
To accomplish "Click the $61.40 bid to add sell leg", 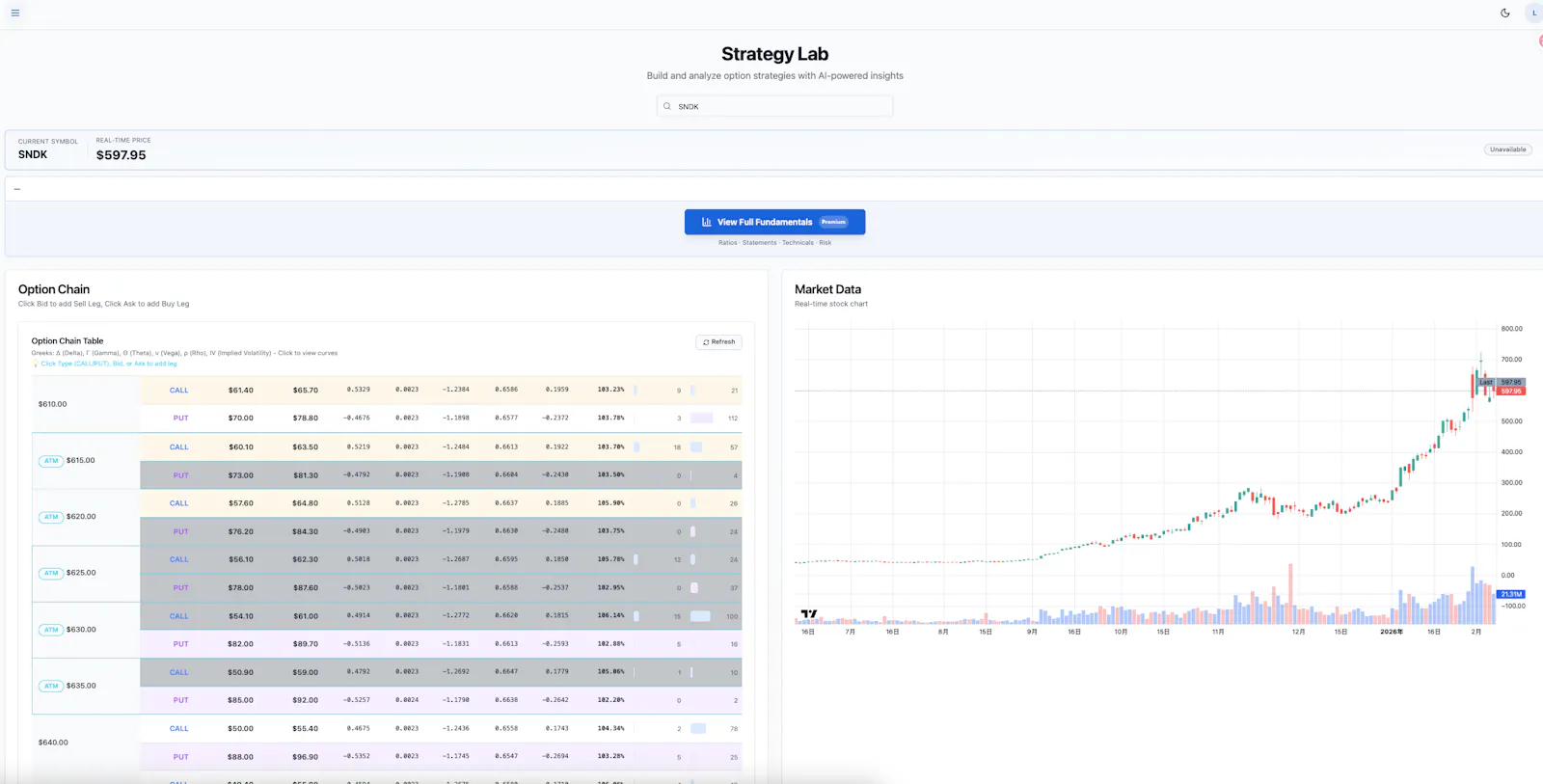I will tap(240, 391).
